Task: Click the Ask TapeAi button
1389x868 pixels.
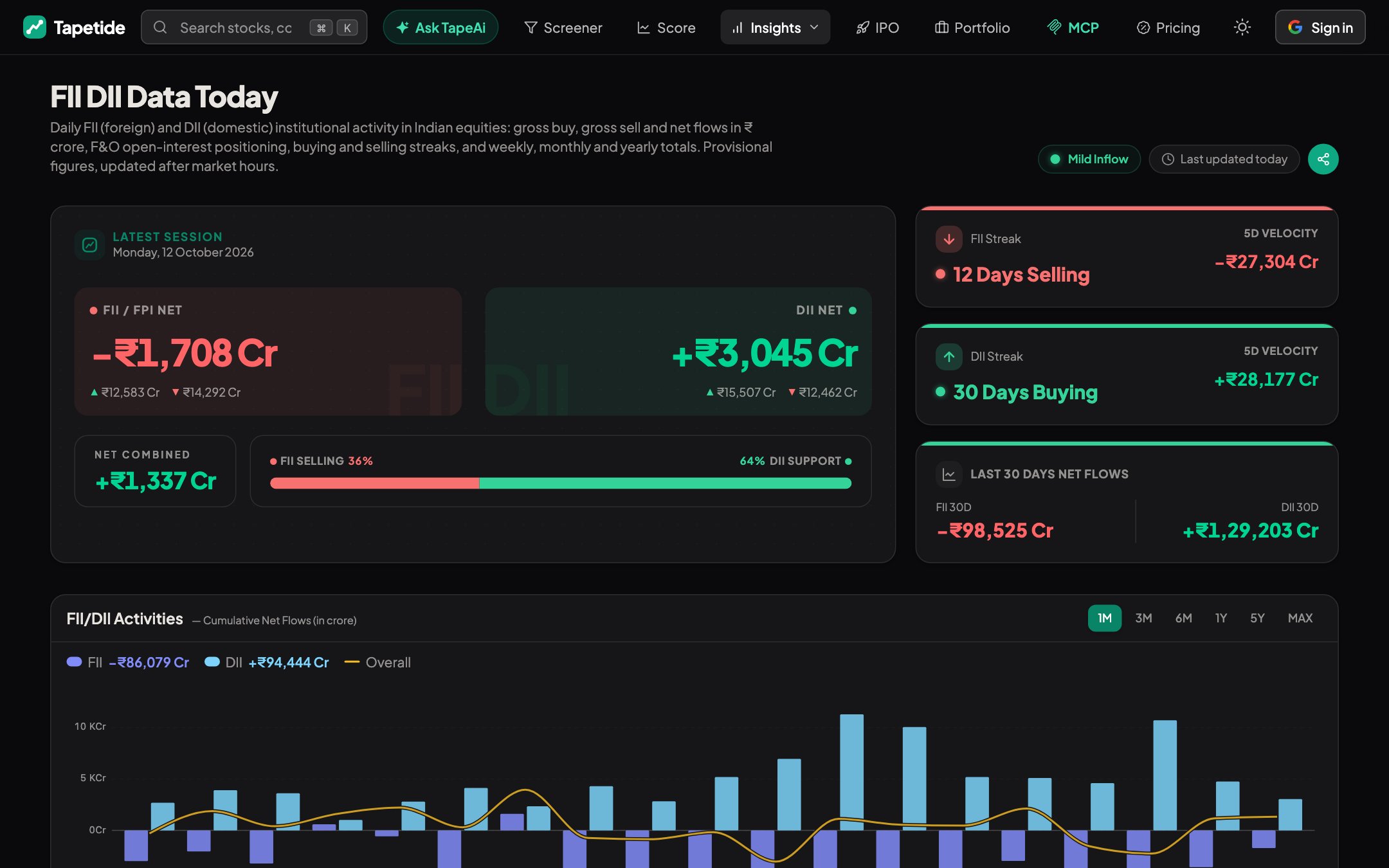Action: tap(440, 27)
